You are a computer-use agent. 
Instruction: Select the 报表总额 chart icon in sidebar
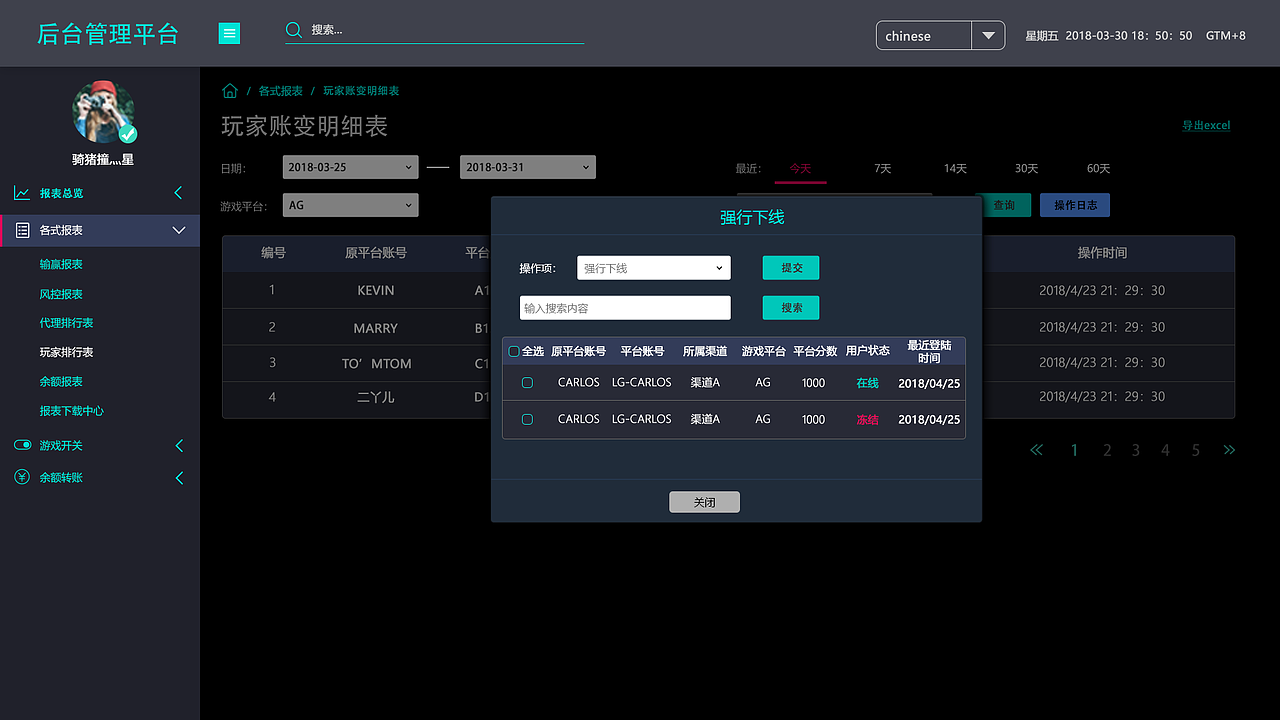[x=22, y=192]
